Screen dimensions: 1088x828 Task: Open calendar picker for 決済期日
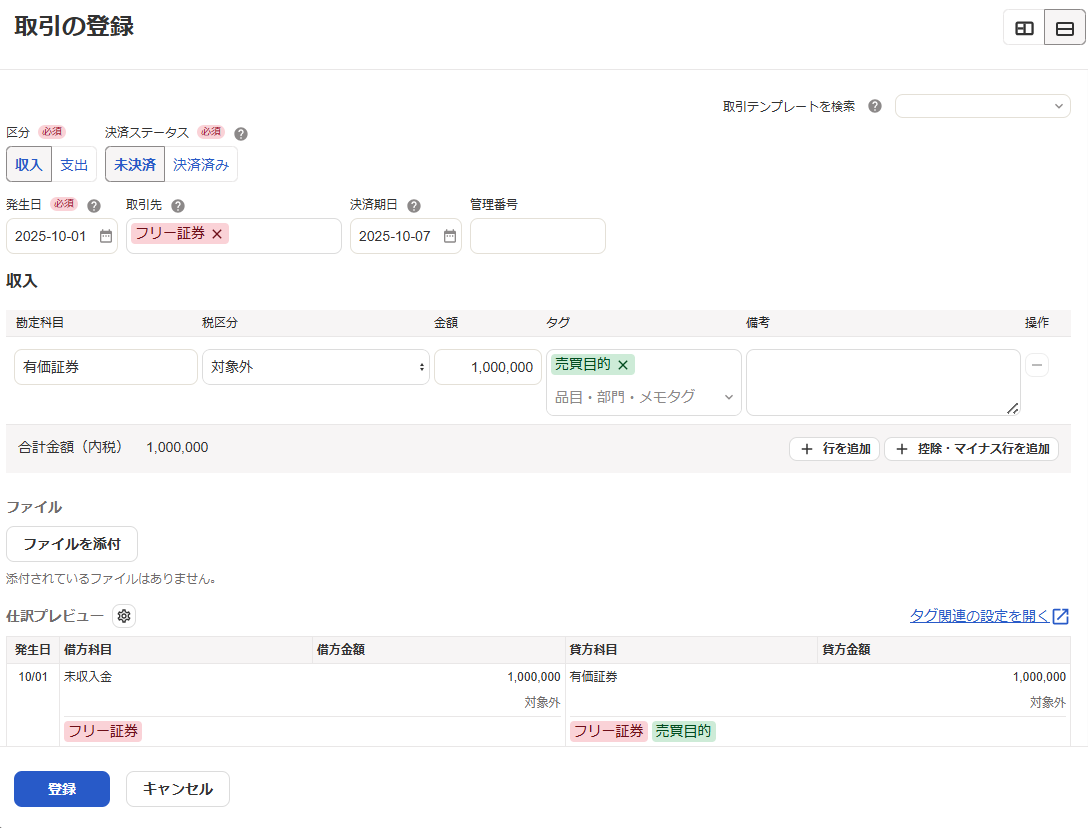pos(450,236)
